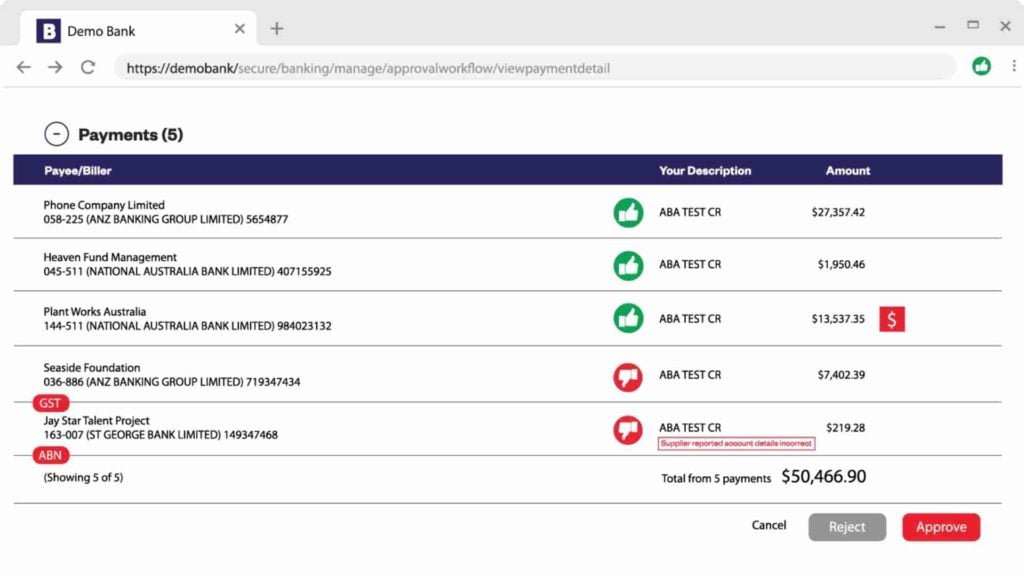Select Plant Works Australia payee name
Image resolution: width=1024 pixels, height=576 pixels.
pyautogui.click(x=95, y=312)
